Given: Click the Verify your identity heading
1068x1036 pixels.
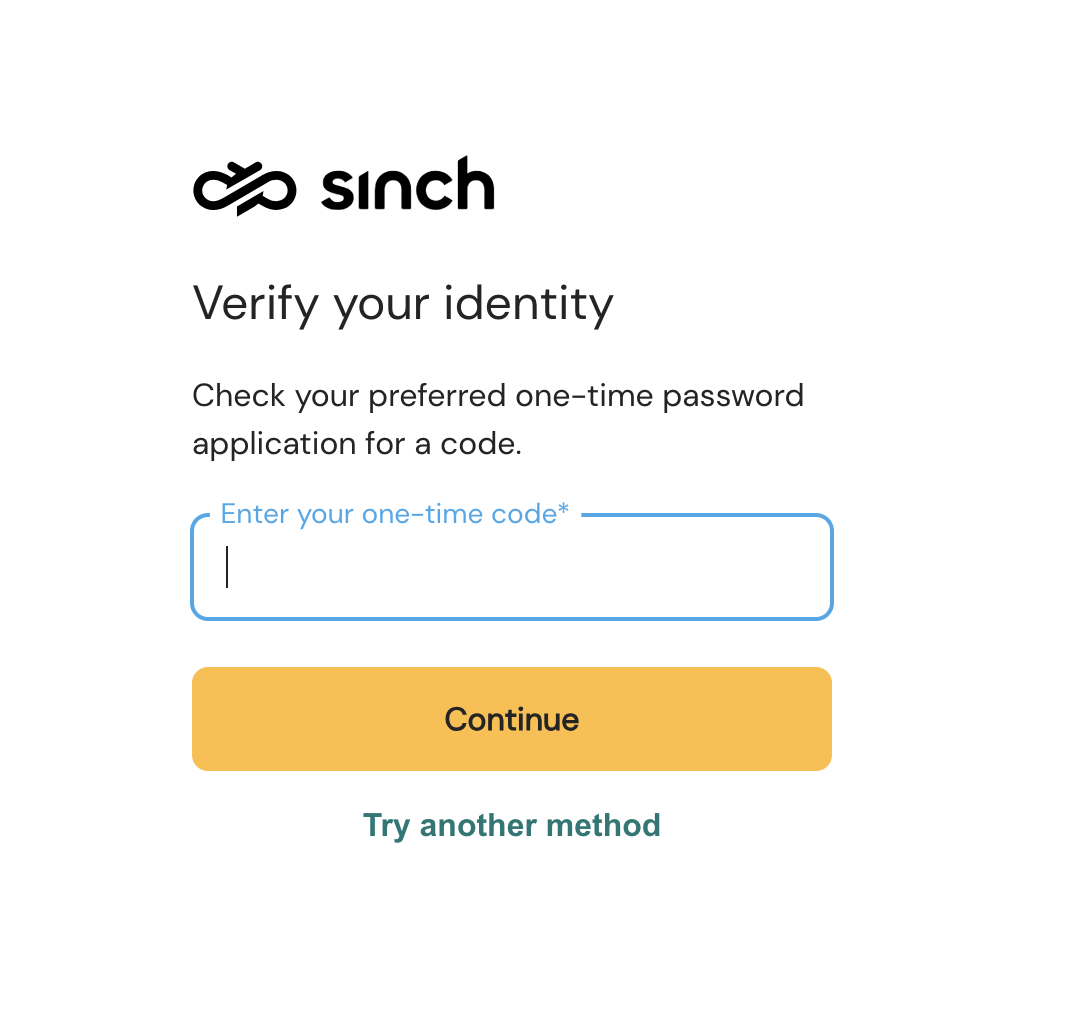Looking at the screenshot, I should (x=402, y=302).
